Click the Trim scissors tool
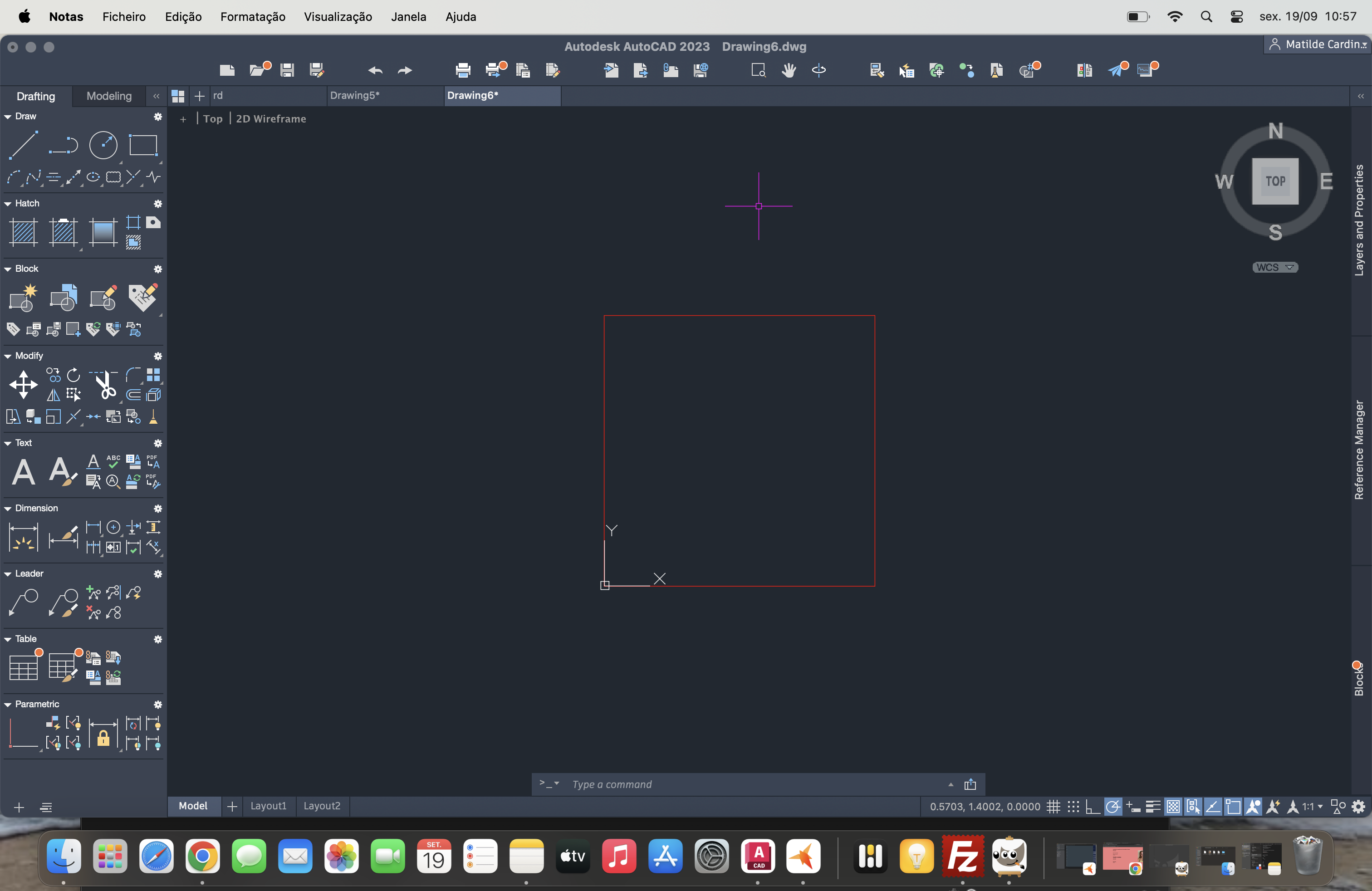 pos(105,385)
